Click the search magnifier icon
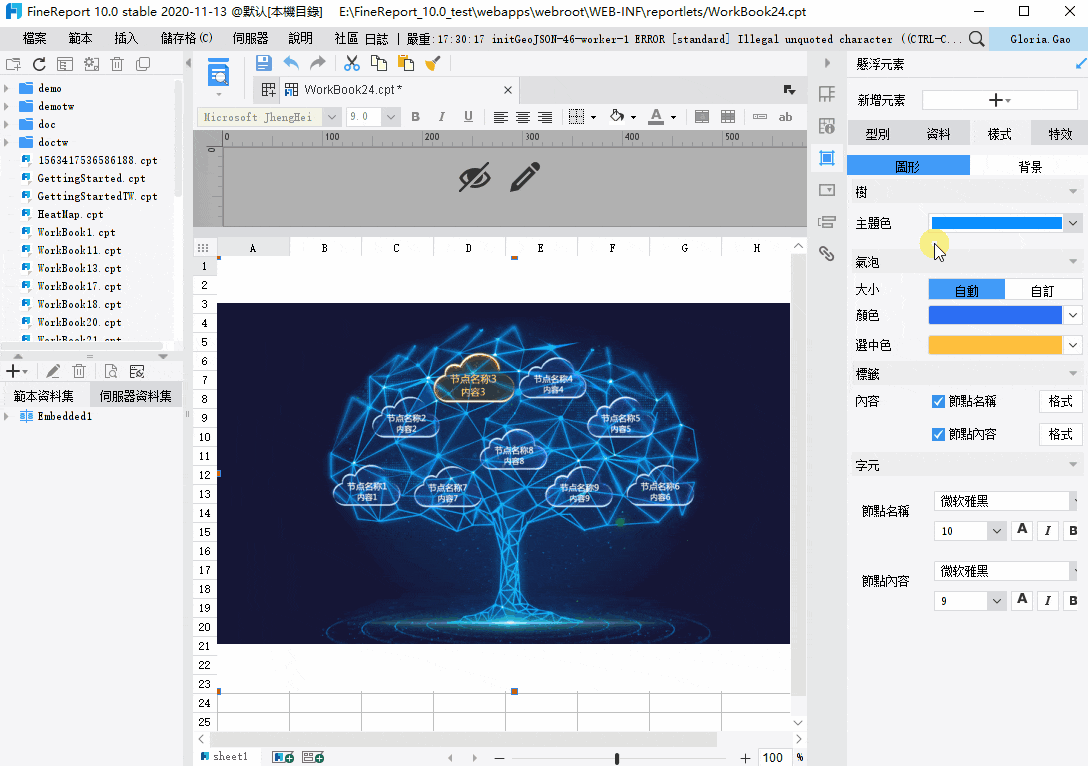The width and height of the screenshot is (1088, 766). coord(976,39)
